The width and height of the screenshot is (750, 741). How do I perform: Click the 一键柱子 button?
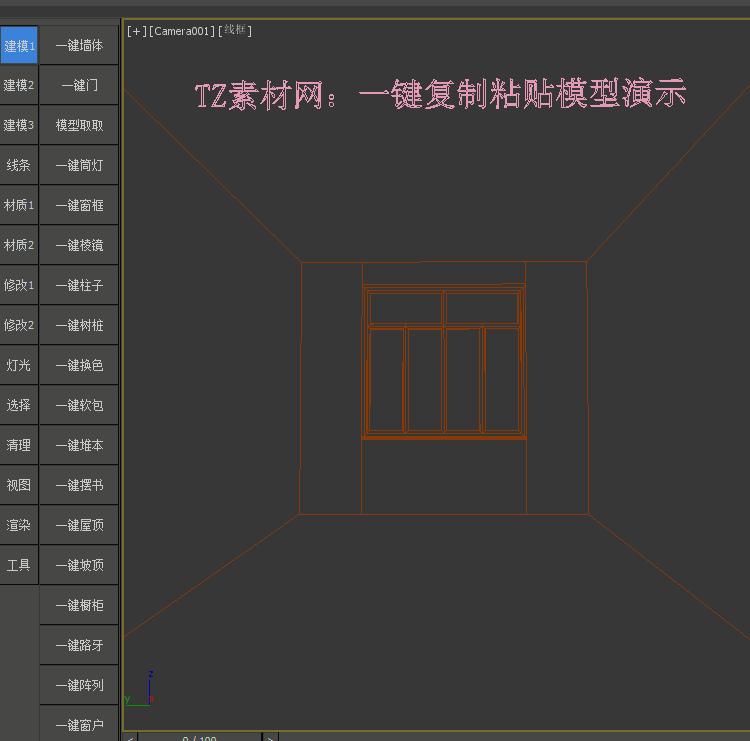pos(79,285)
